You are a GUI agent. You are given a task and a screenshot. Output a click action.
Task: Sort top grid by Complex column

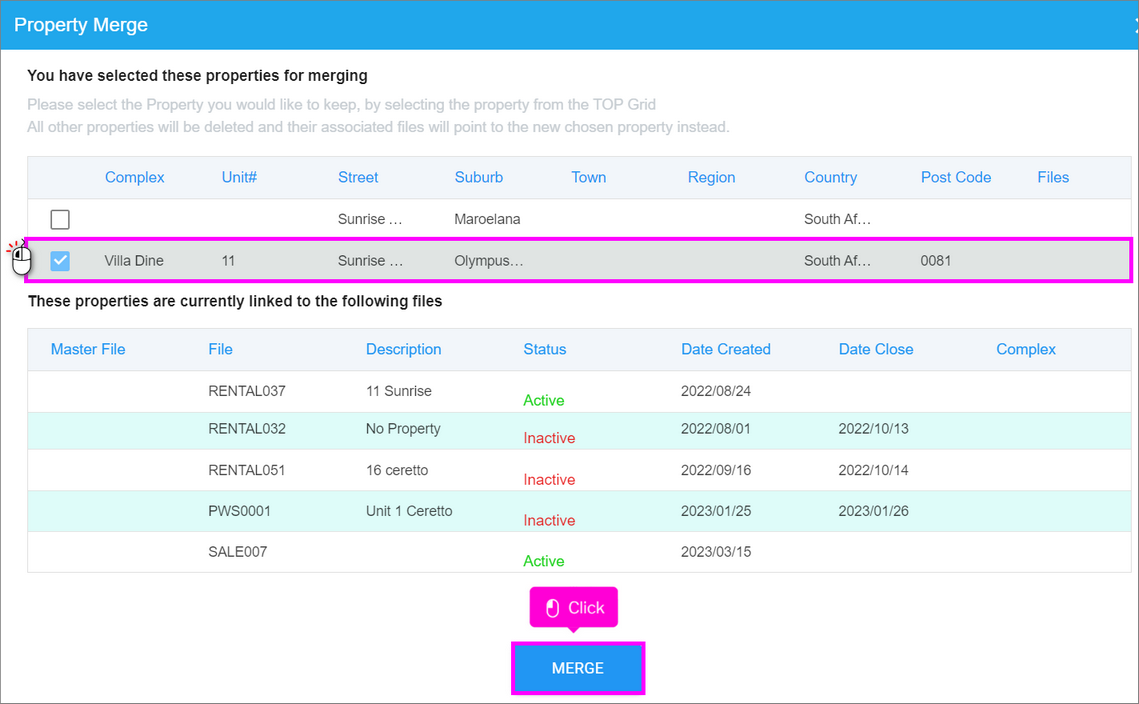coord(134,177)
